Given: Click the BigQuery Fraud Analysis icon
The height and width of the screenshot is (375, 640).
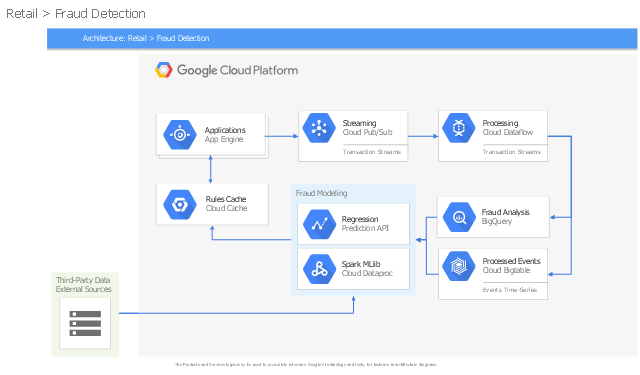Looking at the screenshot, I should (460, 217).
